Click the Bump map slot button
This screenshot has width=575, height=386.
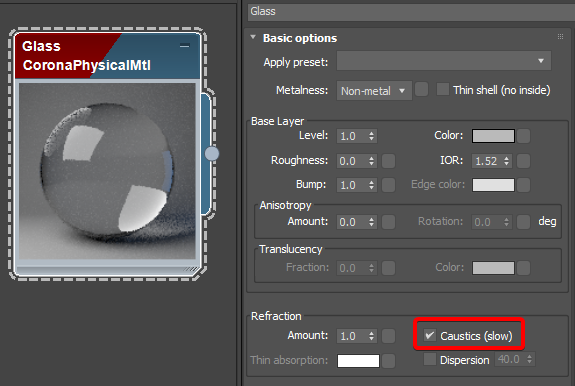pos(388,185)
